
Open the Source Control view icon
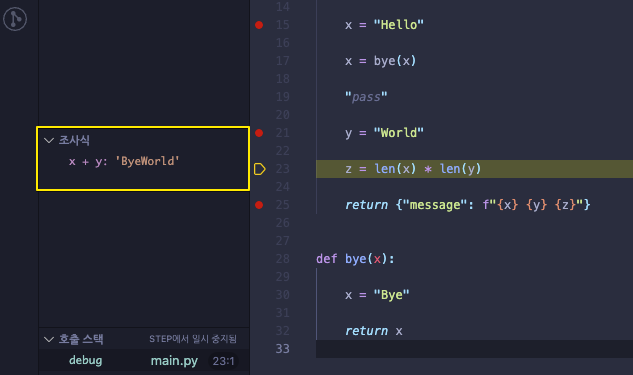click(x=15, y=19)
